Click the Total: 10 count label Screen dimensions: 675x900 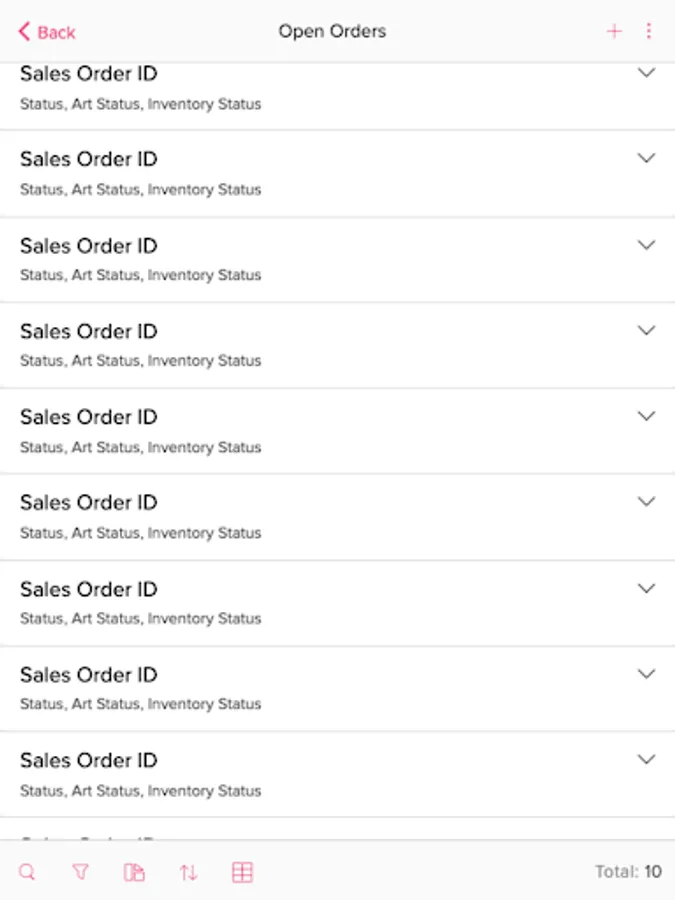point(628,872)
